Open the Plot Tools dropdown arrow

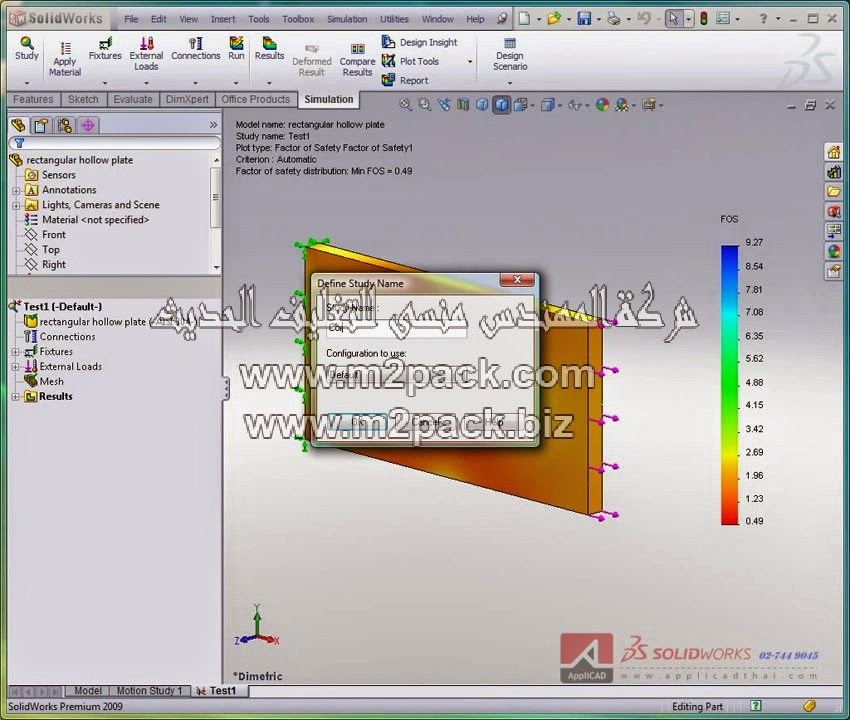tap(470, 62)
